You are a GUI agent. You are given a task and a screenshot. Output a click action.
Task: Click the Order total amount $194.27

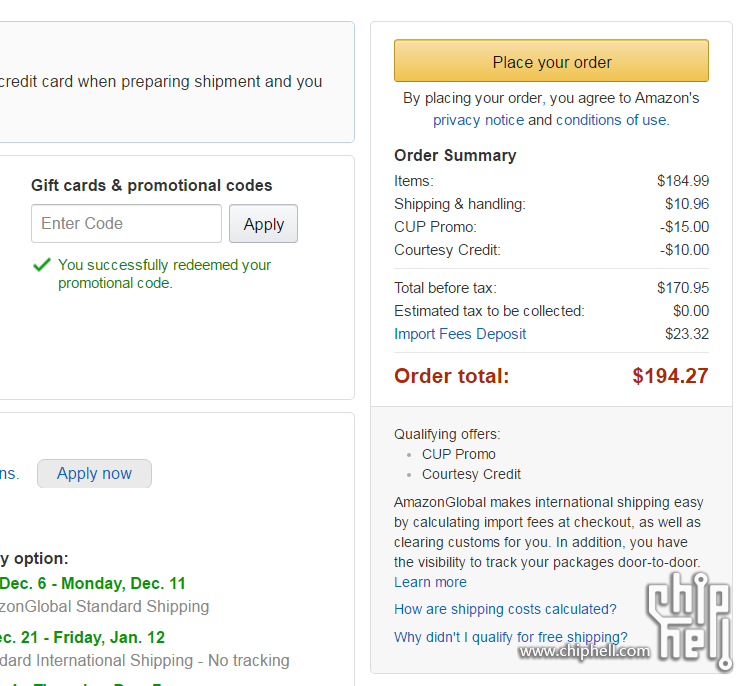coord(670,376)
